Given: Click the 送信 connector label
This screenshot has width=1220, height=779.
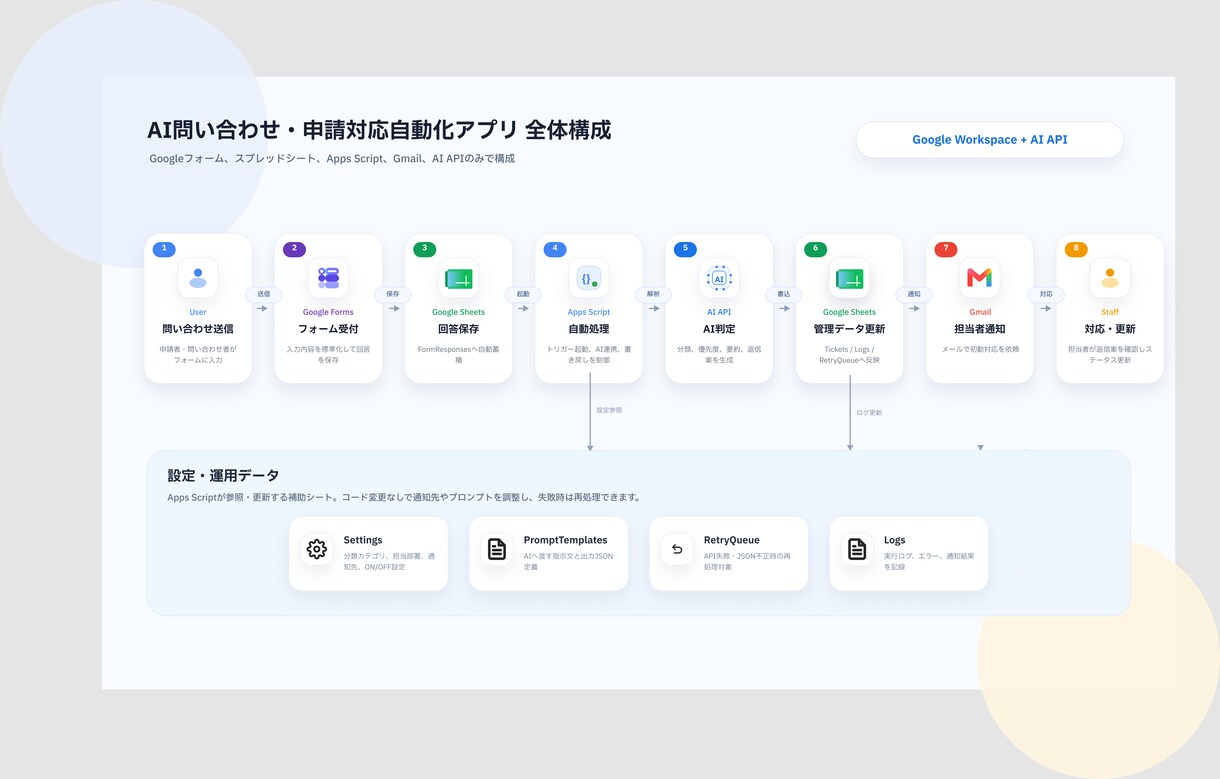Looking at the screenshot, I should [x=264, y=295].
